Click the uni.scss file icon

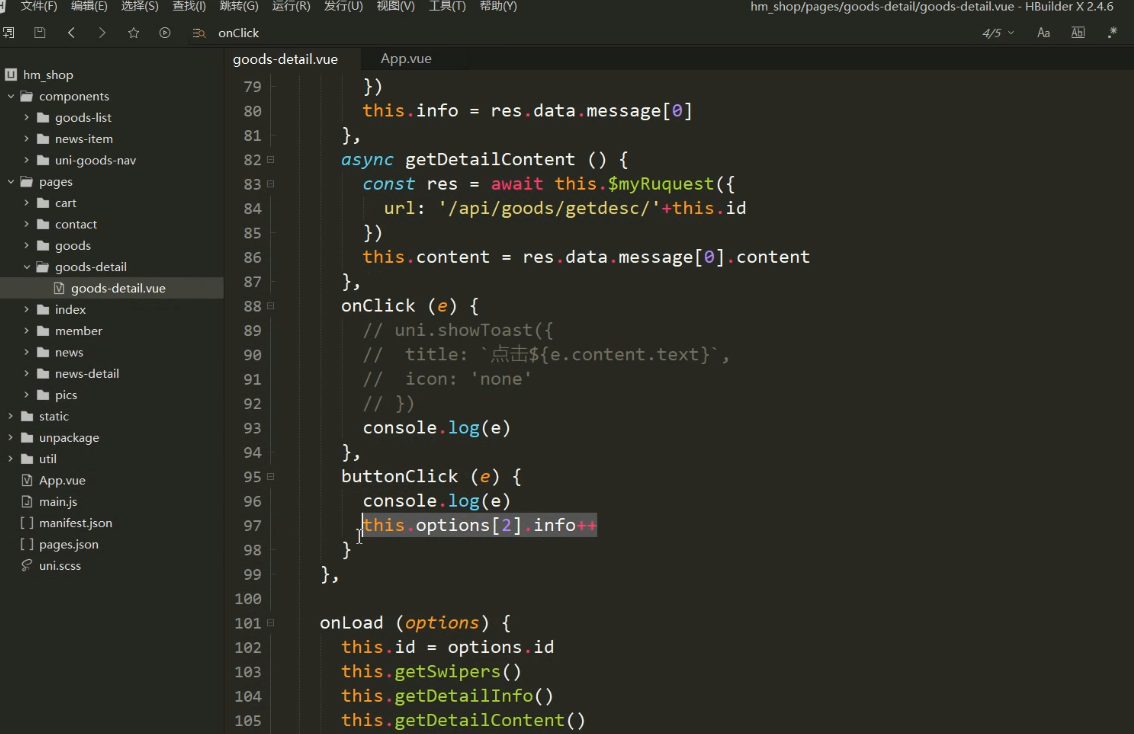[x=27, y=566]
